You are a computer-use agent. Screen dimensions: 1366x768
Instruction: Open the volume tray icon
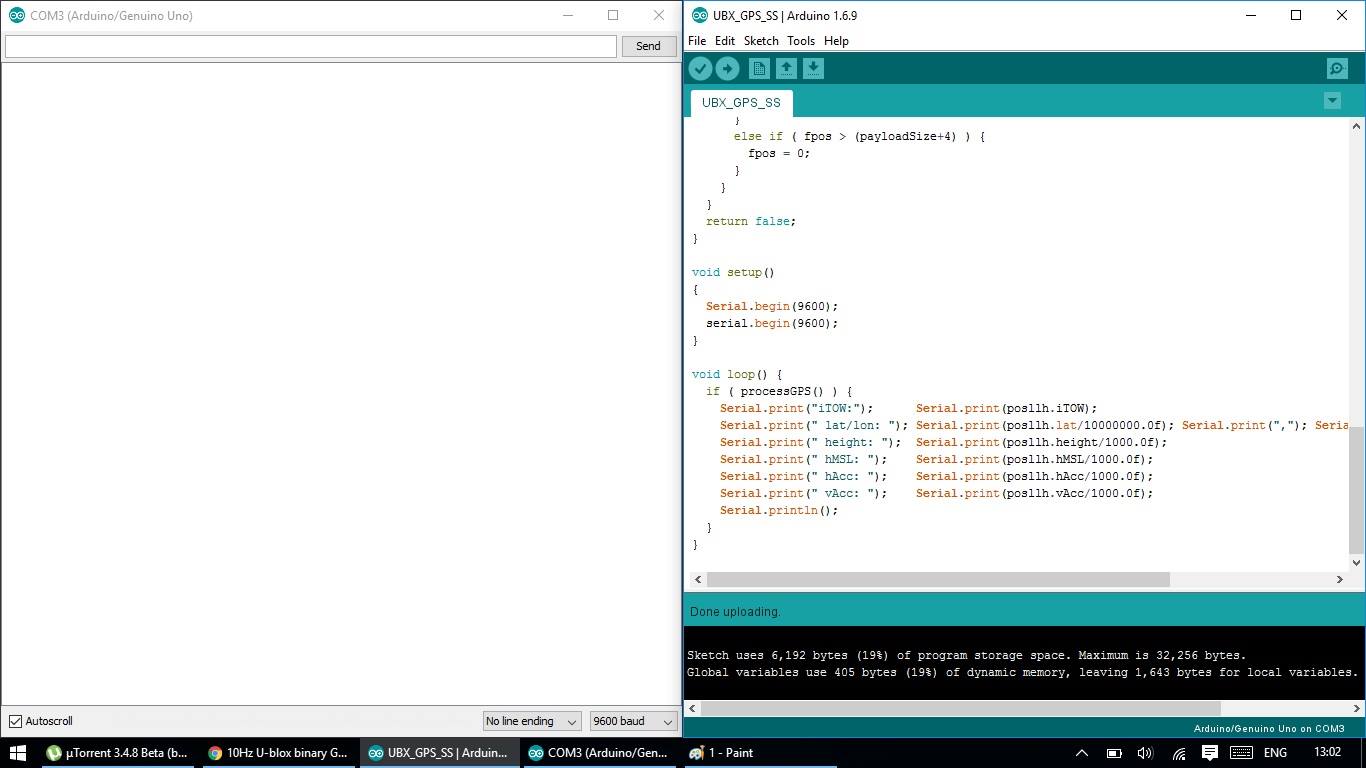point(1145,752)
